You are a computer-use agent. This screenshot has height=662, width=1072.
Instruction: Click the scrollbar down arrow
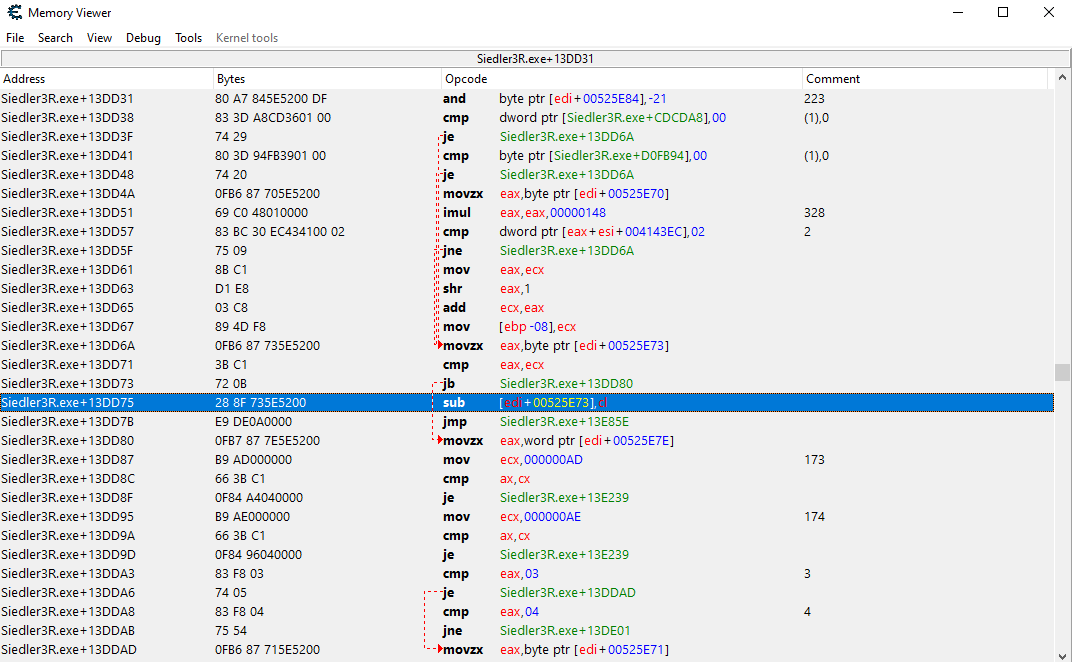point(1062,655)
